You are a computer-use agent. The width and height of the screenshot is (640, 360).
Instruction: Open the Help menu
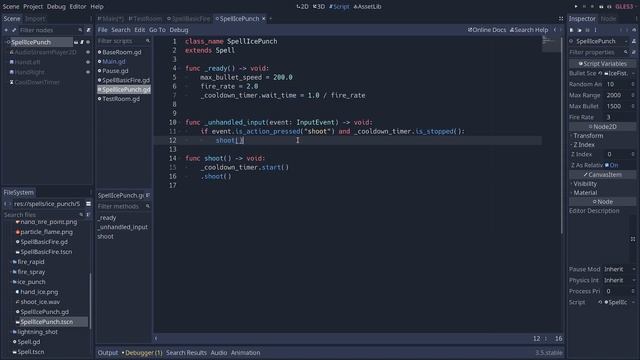[97, 7]
